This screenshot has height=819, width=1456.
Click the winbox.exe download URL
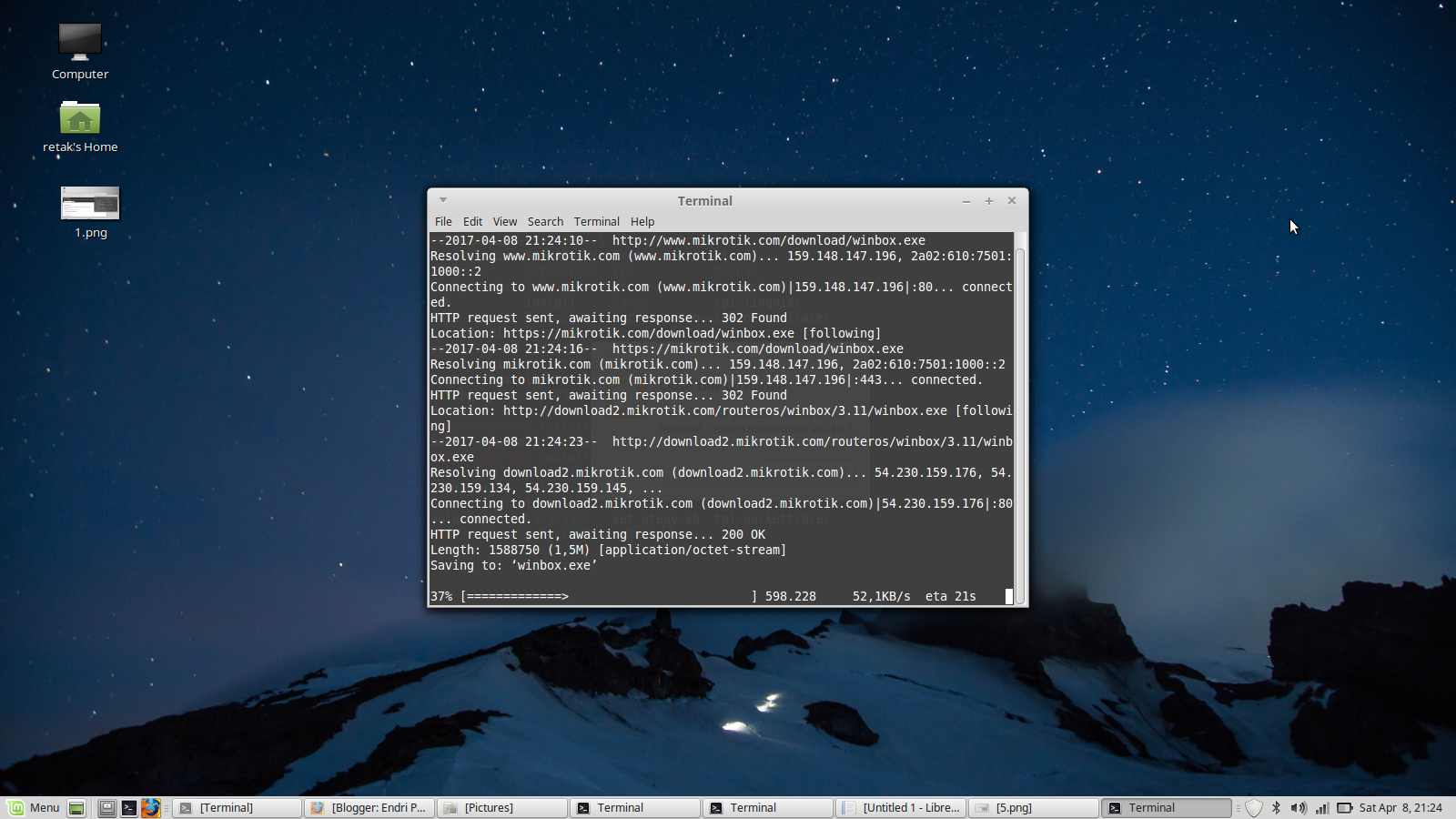[x=767, y=240]
